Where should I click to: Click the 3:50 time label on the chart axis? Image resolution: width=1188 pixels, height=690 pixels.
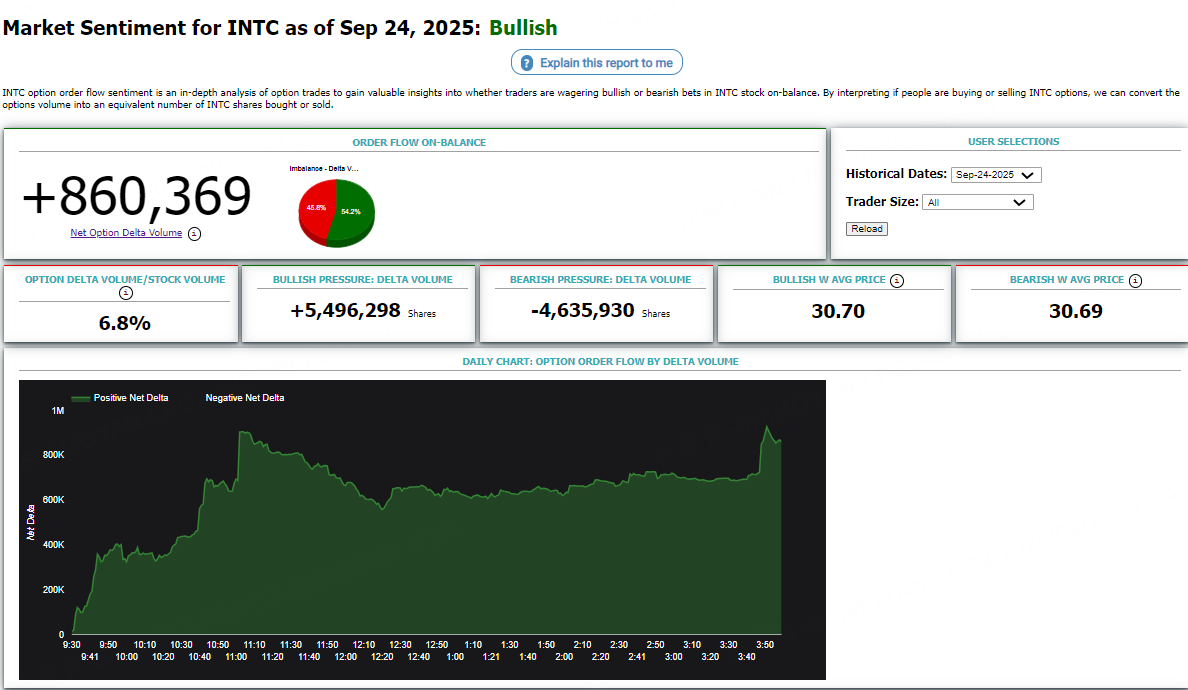click(x=765, y=645)
